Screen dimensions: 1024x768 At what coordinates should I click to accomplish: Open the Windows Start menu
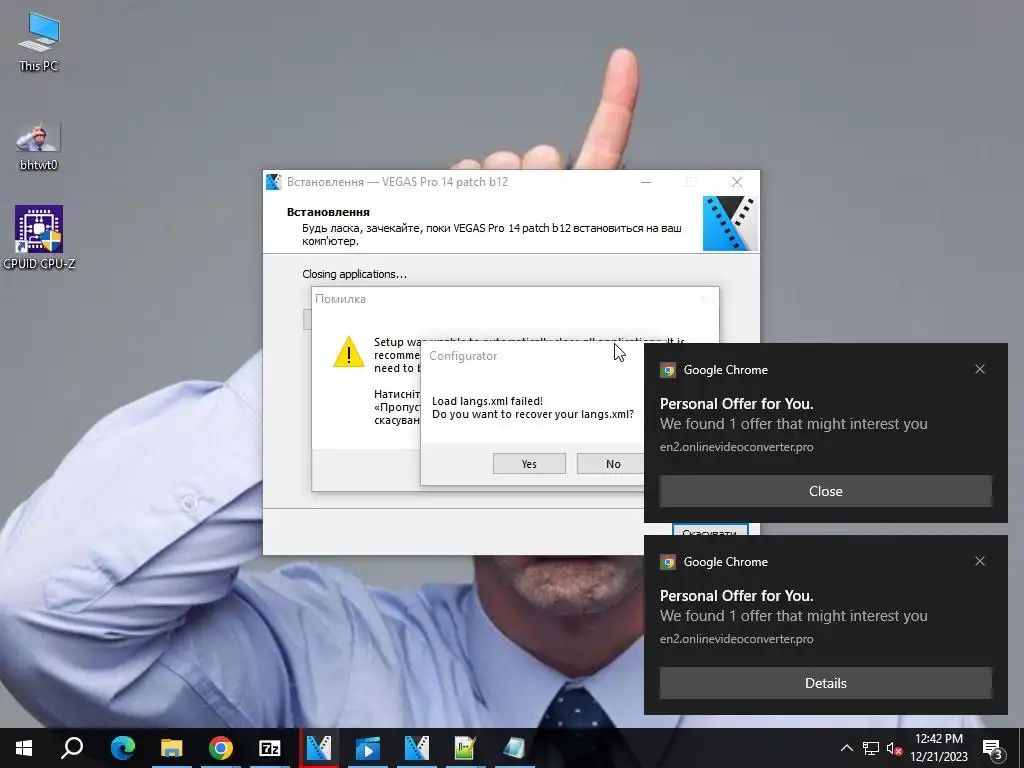click(x=24, y=748)
